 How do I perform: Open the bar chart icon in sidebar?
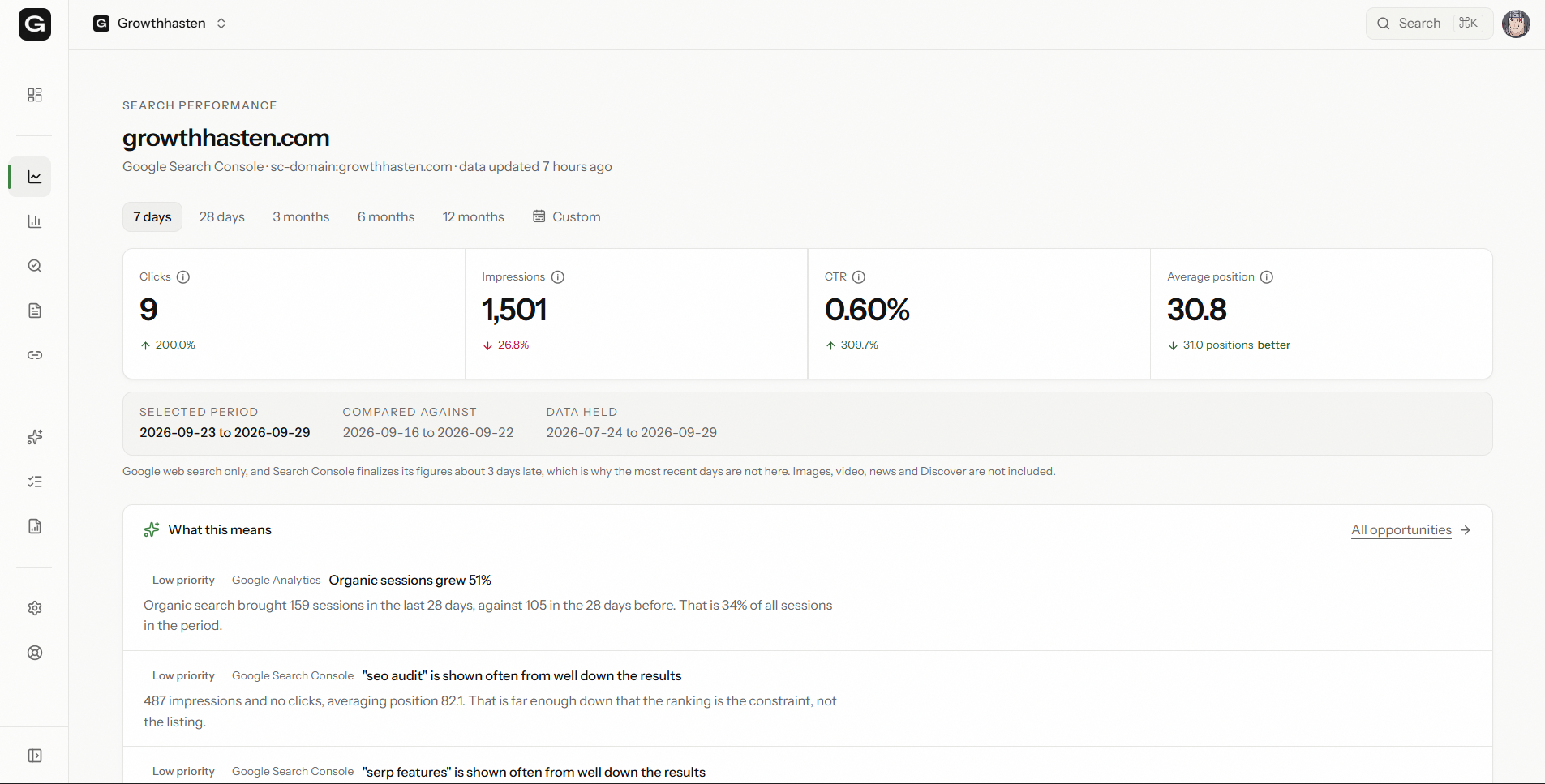(35, 221)
